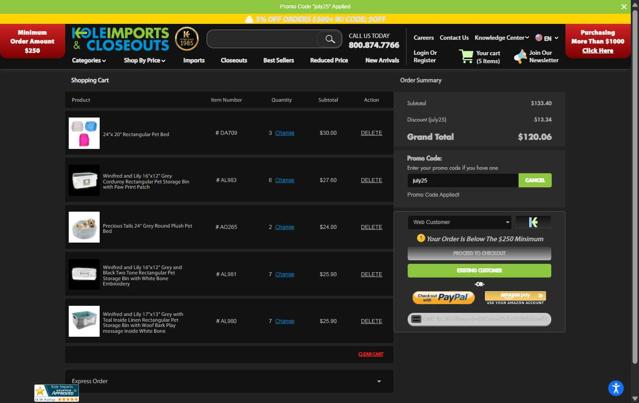Open the Contact Us link
Screen dimensions: 639x403
pos(454,37)
